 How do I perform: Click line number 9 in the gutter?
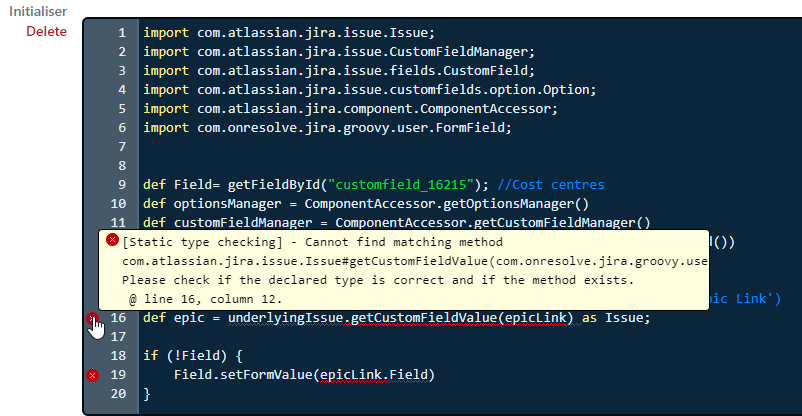[122, 185]
